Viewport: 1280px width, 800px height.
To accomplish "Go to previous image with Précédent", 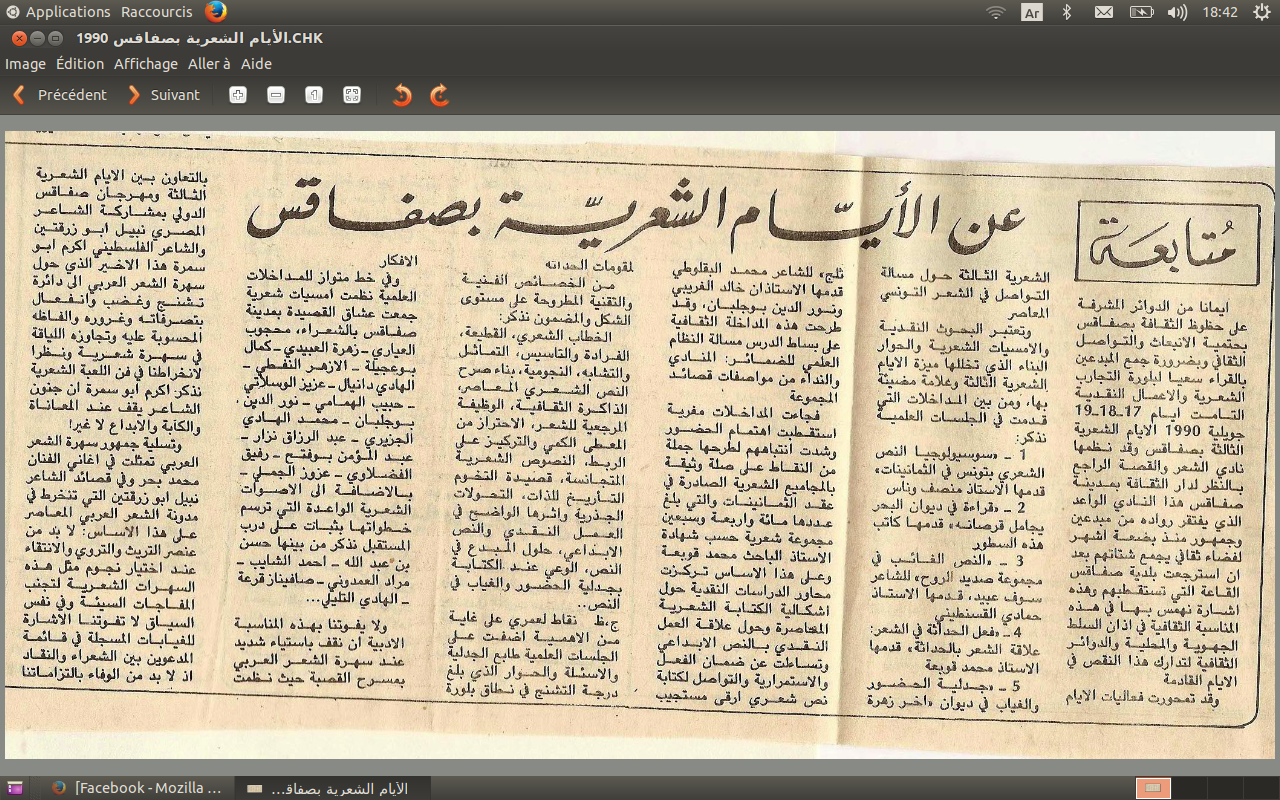I will point(59,95).
